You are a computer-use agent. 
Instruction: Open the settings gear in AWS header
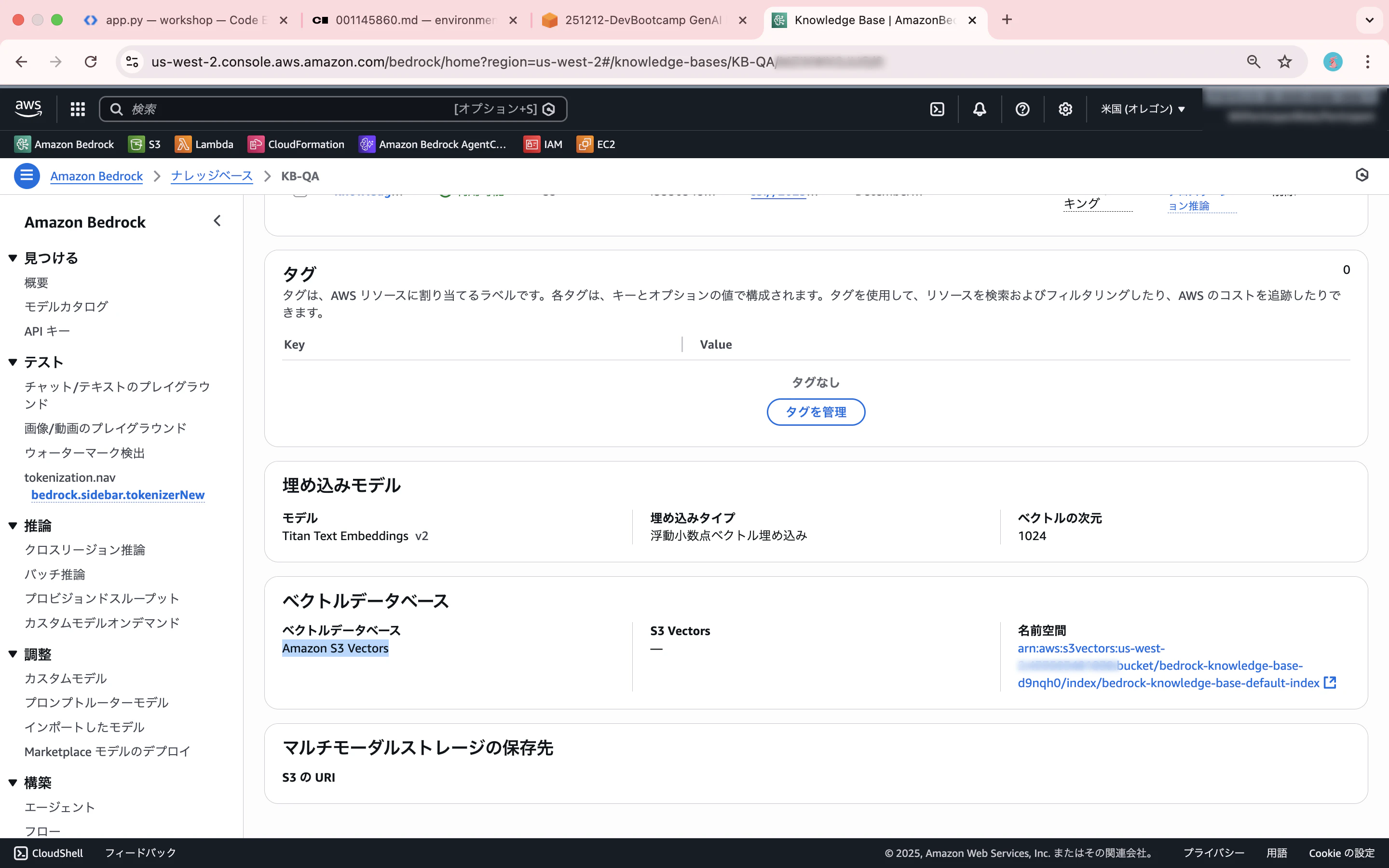click(x=1065, y=109)
